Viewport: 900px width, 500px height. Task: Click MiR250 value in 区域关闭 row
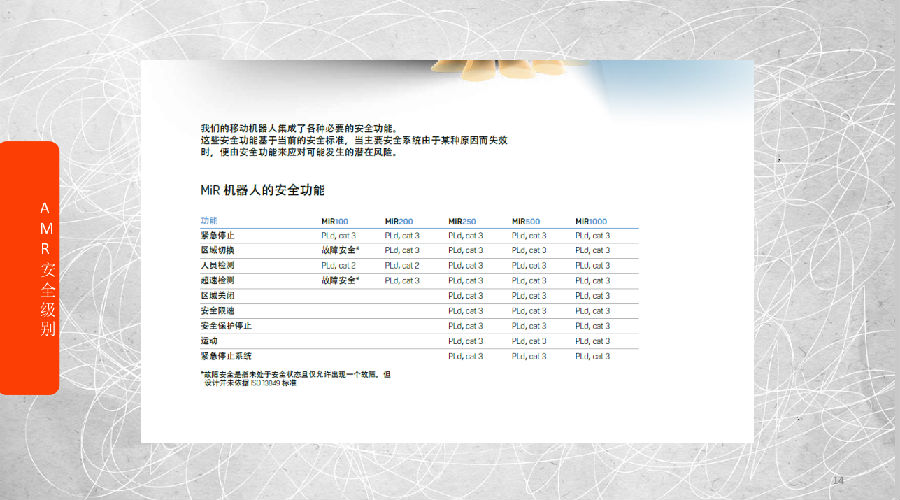coord(465,296)
